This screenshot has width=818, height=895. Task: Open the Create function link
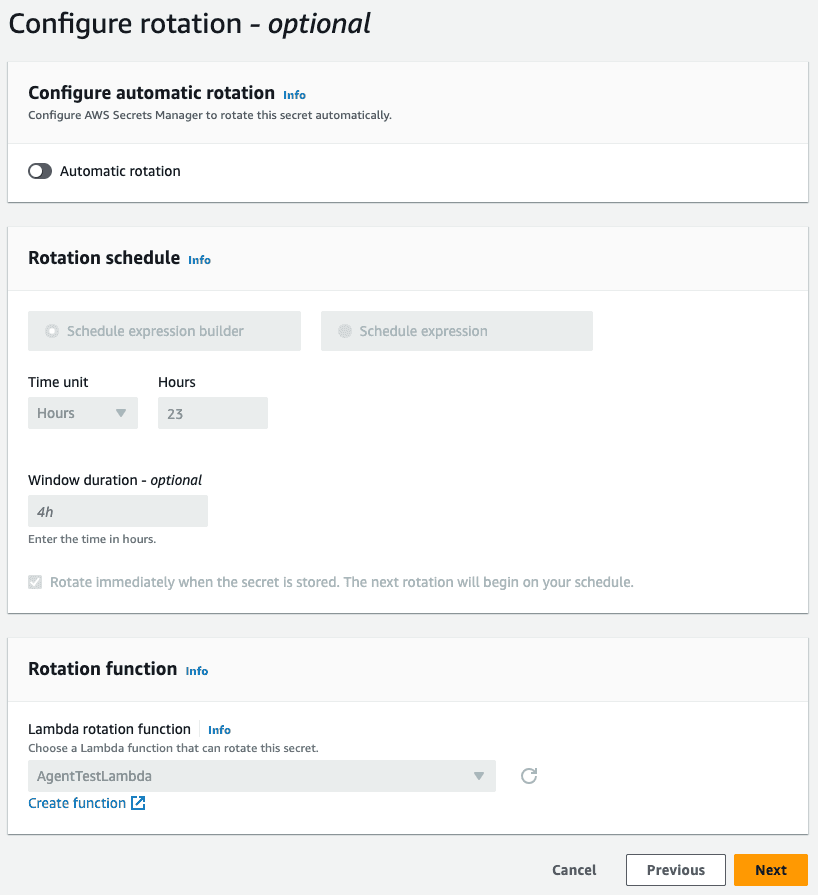(x=77, y=803)
